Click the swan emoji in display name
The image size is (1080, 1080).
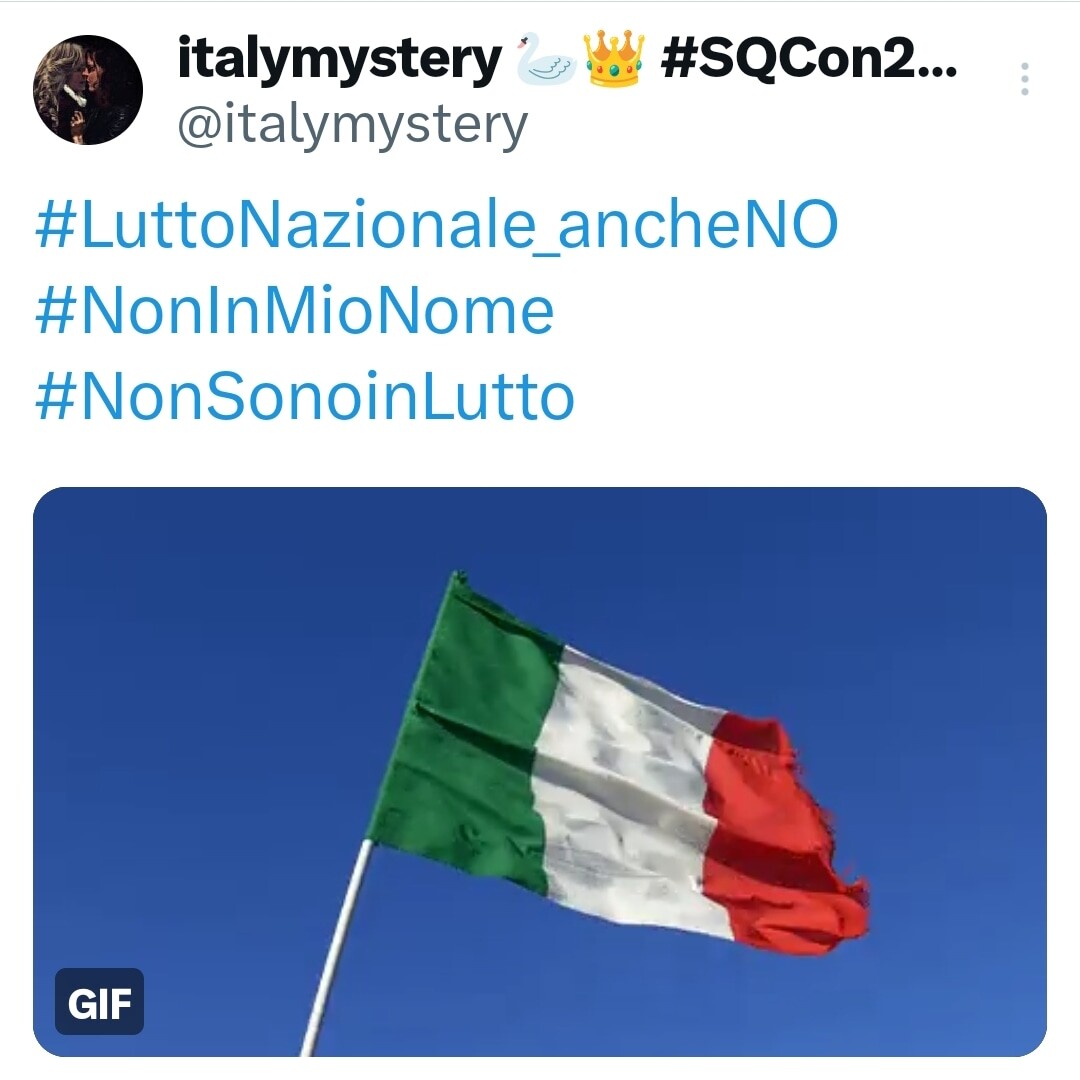point(546,59)
